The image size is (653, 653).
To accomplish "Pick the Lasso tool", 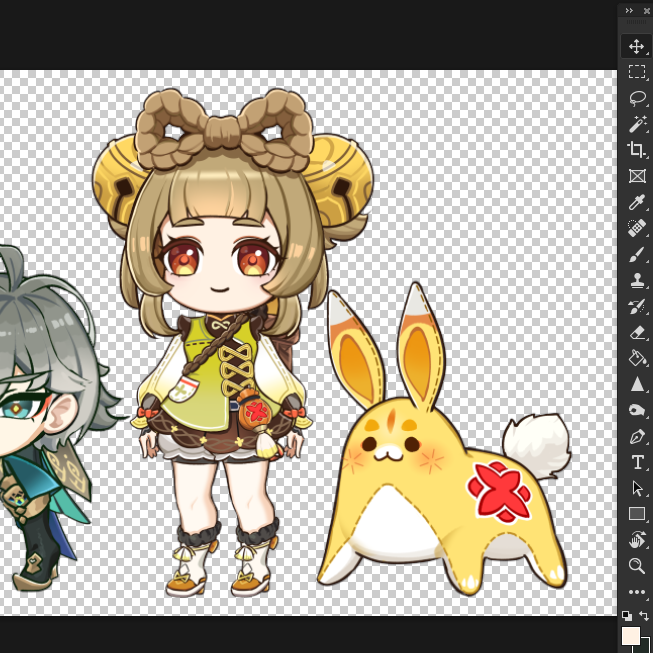I will 636,98.
